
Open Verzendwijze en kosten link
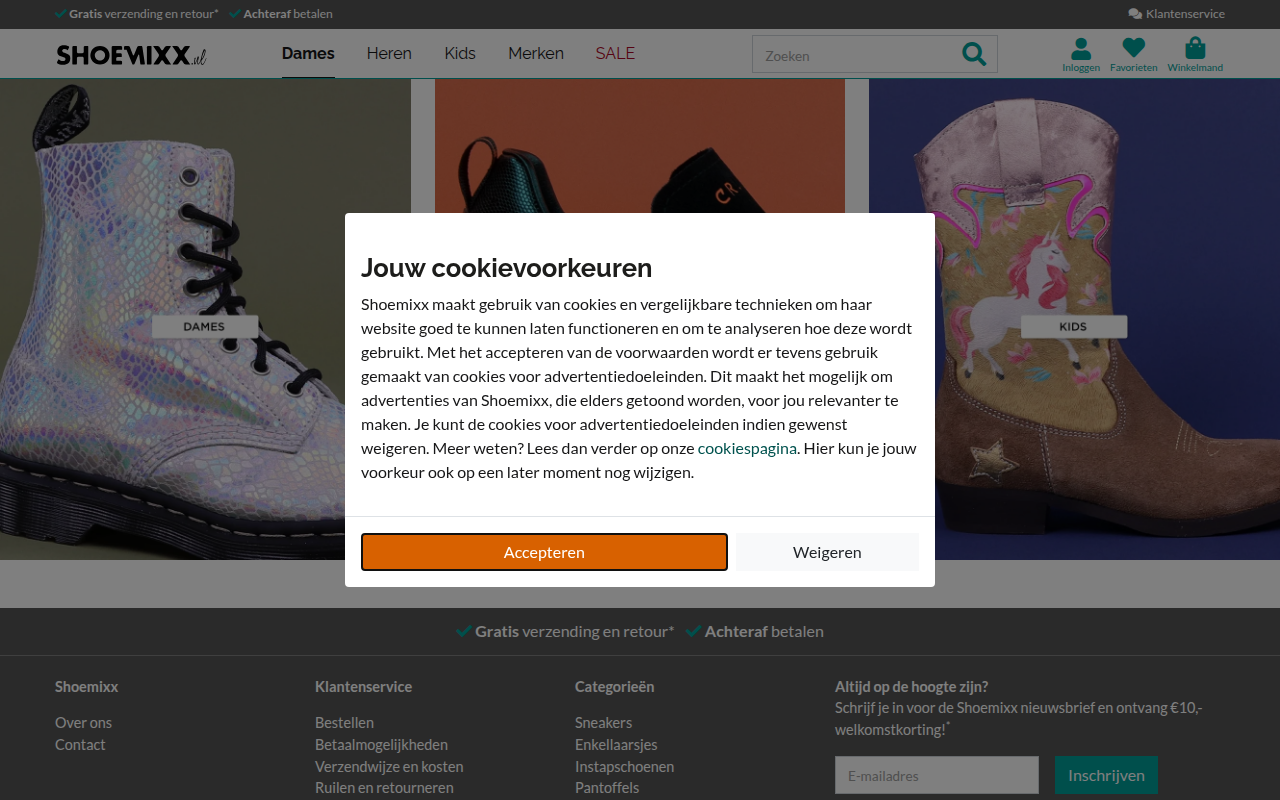pyautogui.click(x=389, y=766)
